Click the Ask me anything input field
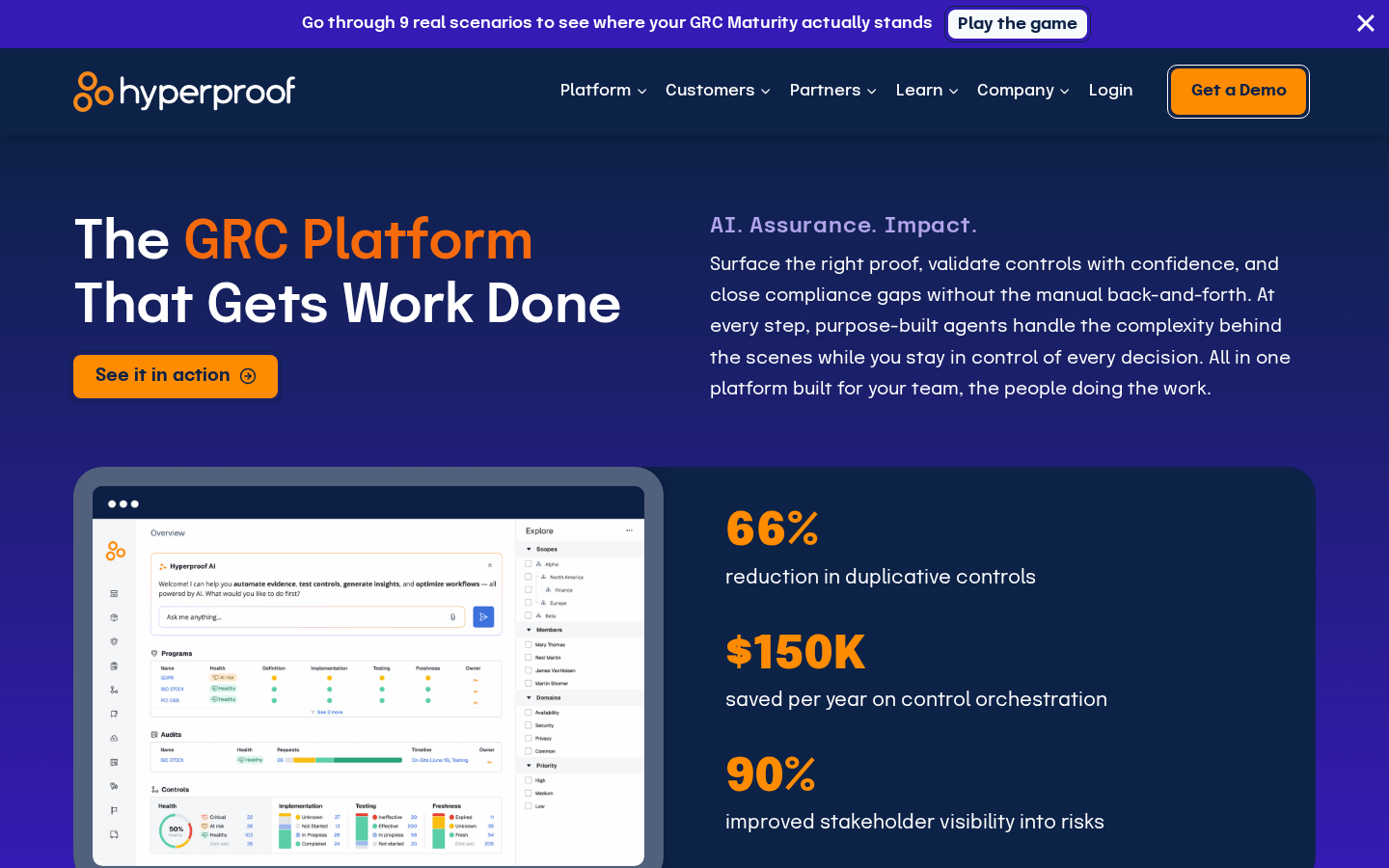Viewport: 1389px width, 868px height. (312, 617)
